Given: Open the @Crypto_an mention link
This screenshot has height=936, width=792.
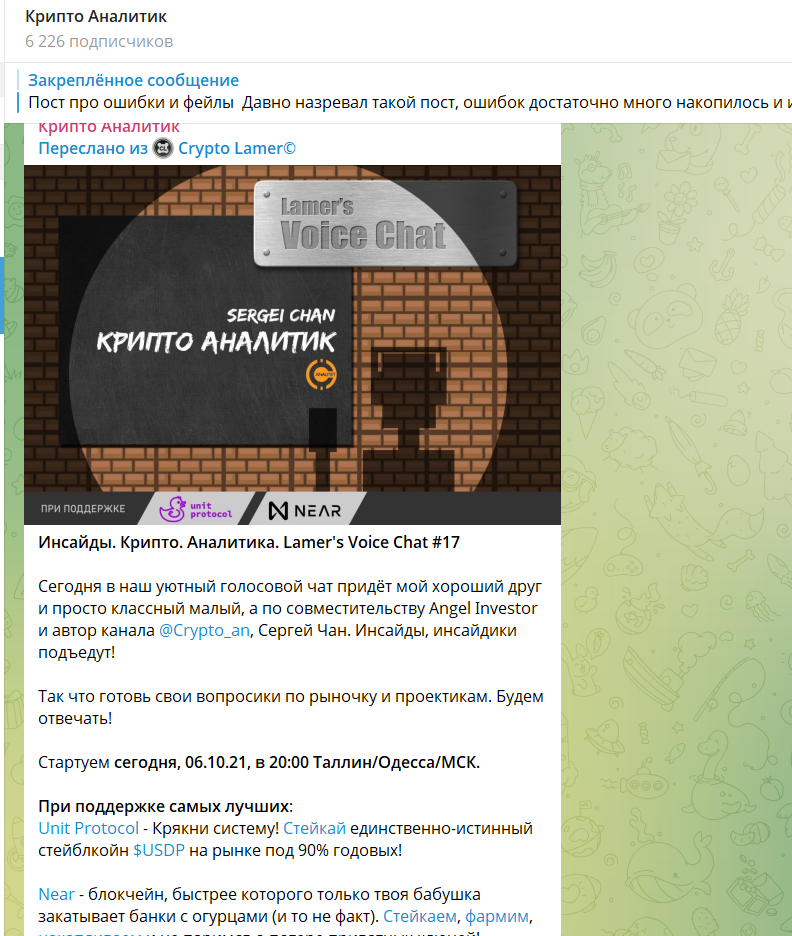Looking at the screenshot, I should pos(204,630).
